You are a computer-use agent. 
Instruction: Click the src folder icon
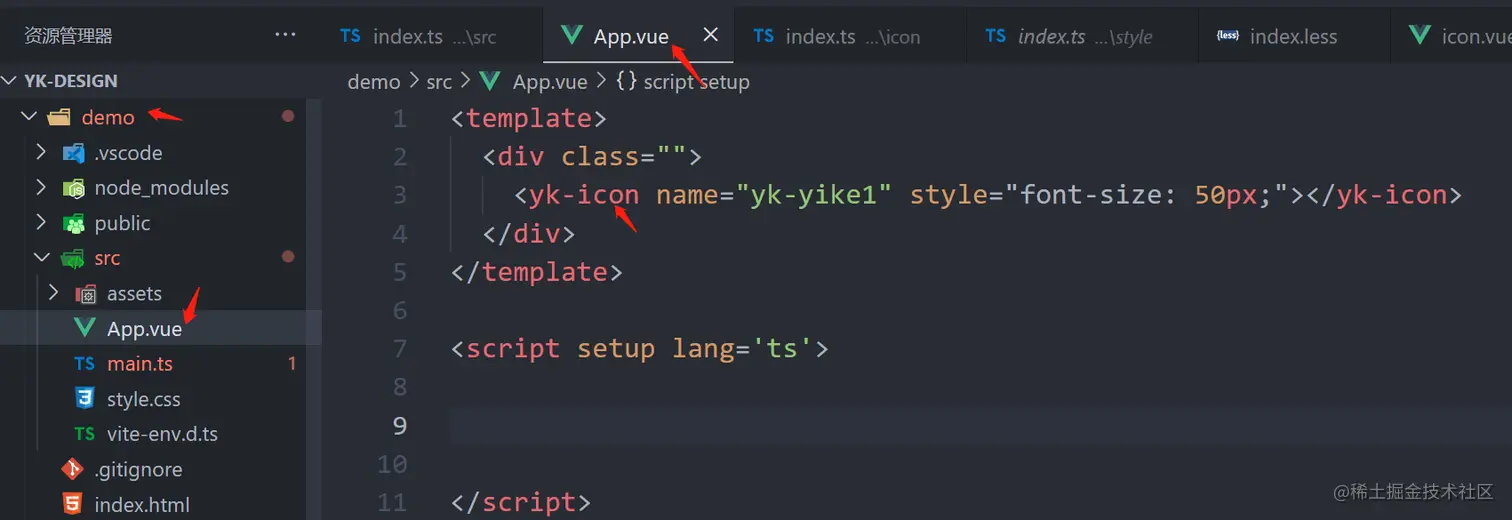tap(73, 258)
